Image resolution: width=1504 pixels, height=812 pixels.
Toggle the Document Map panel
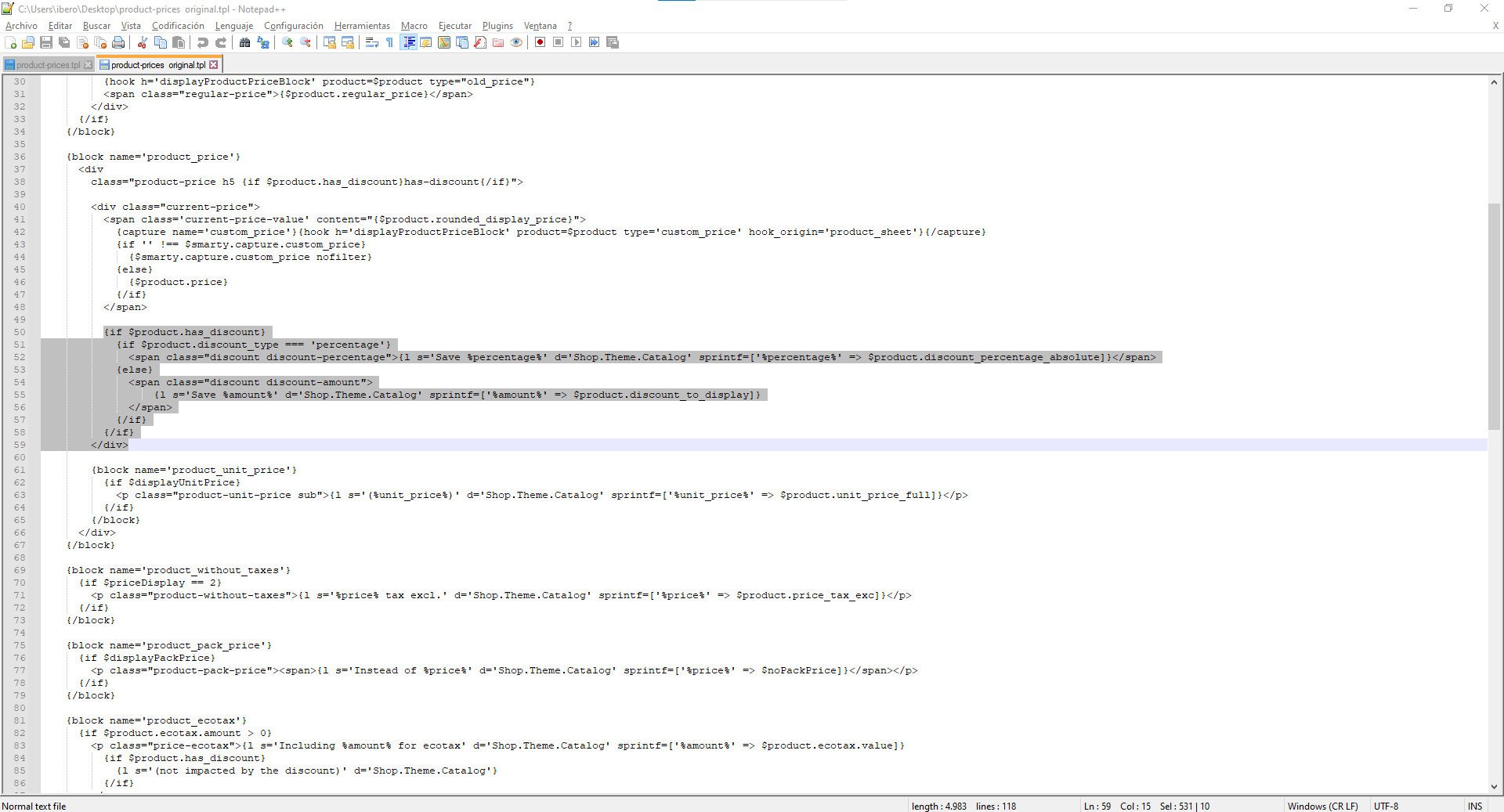(x=444, y=42)
